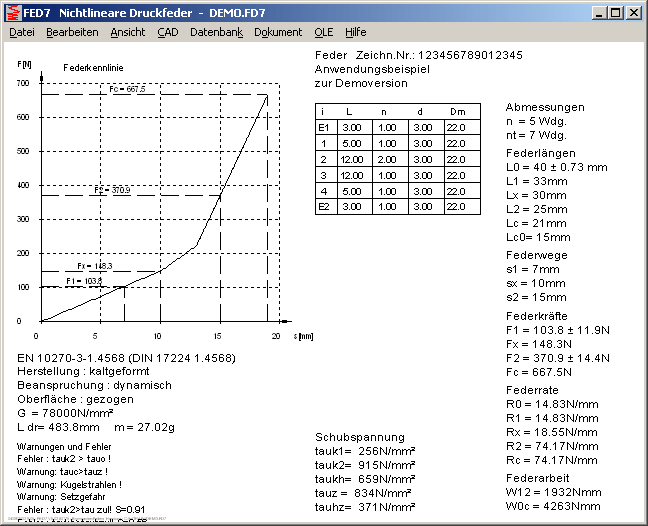Close the FED7 window

pyautogui.click(x=633, y=13)
